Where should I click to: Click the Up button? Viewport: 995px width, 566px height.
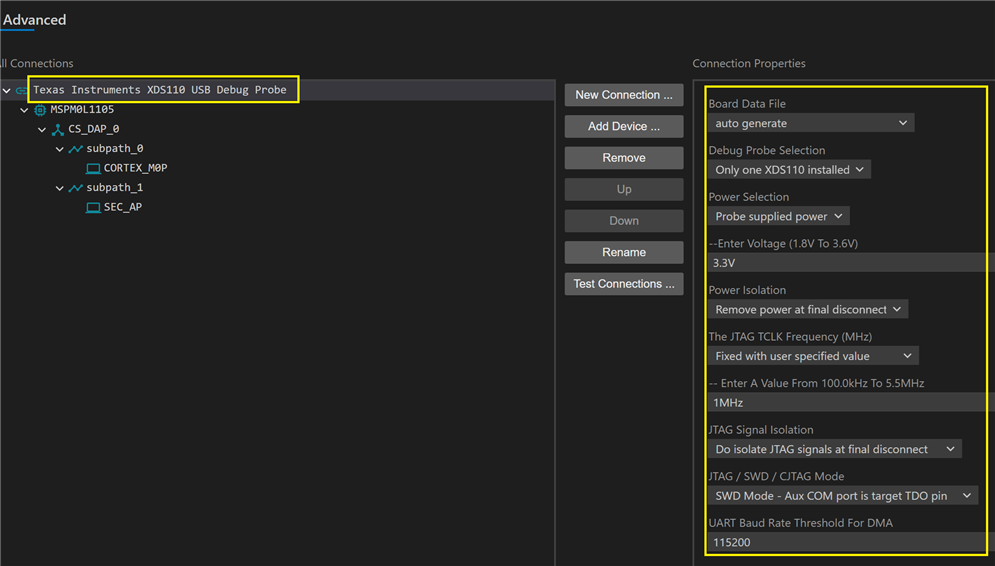pyautogui.click(x=624, y=189)
